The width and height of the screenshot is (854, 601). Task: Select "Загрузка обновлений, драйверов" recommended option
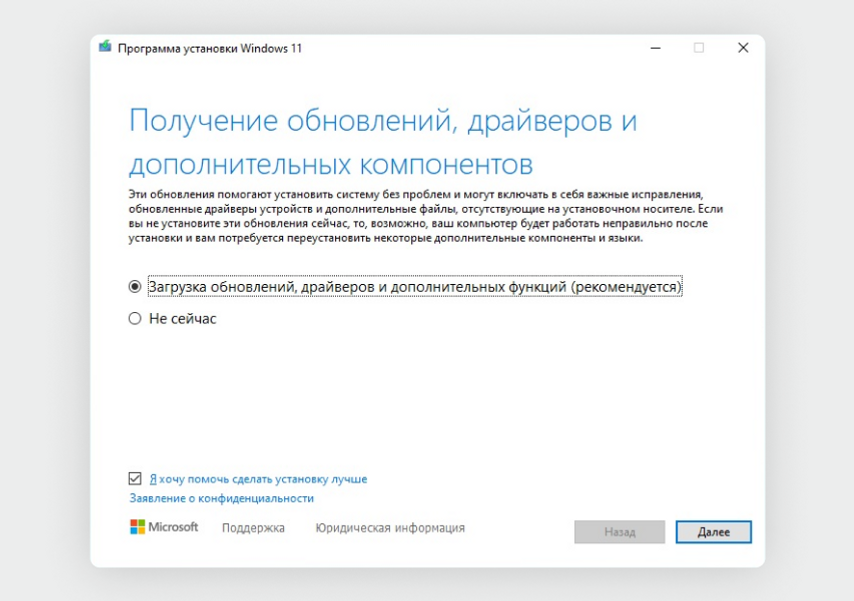(x=135, y=287)
